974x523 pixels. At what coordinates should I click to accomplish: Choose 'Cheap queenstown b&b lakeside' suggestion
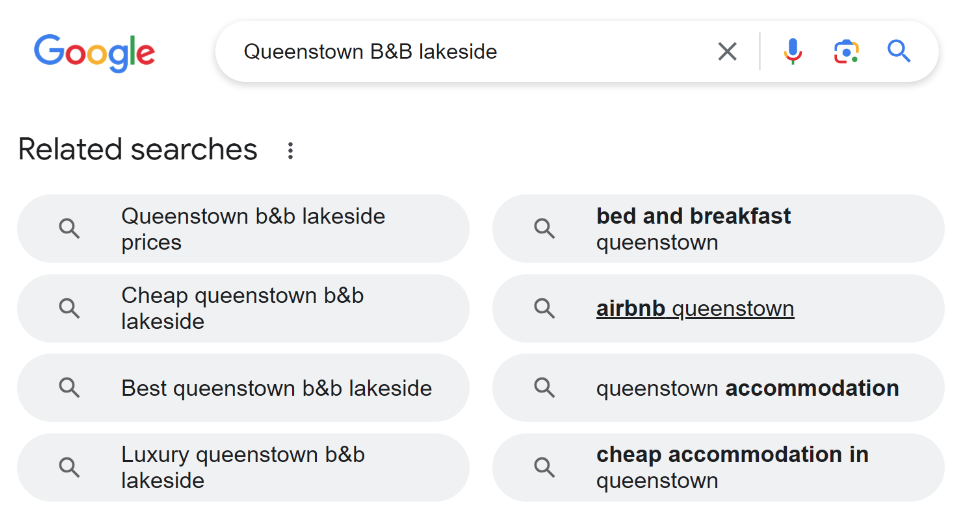point(243,308)
